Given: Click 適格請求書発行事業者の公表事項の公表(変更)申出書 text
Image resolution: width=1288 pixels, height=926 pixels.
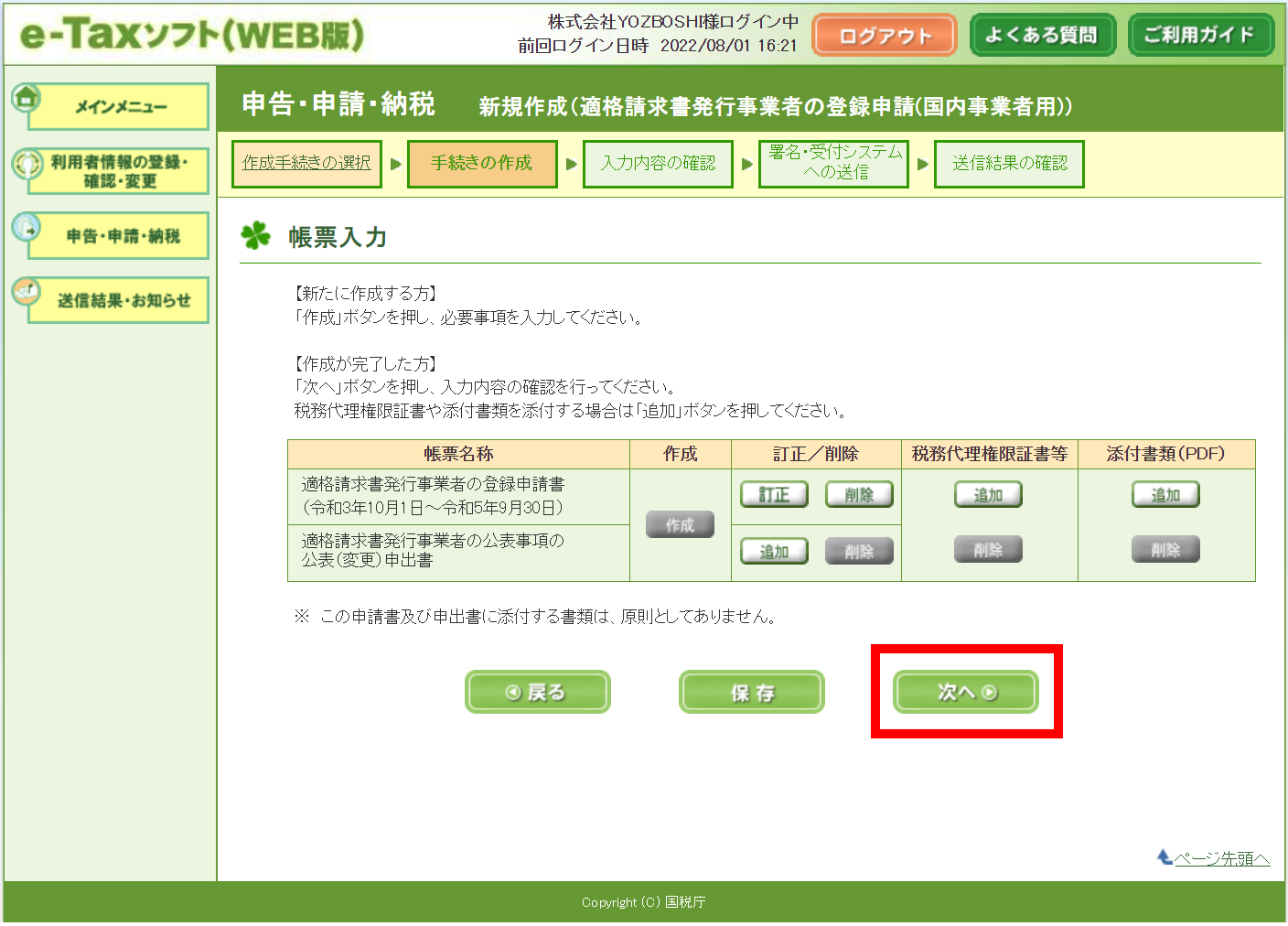Looking at the screenshot, I should 433,550.
